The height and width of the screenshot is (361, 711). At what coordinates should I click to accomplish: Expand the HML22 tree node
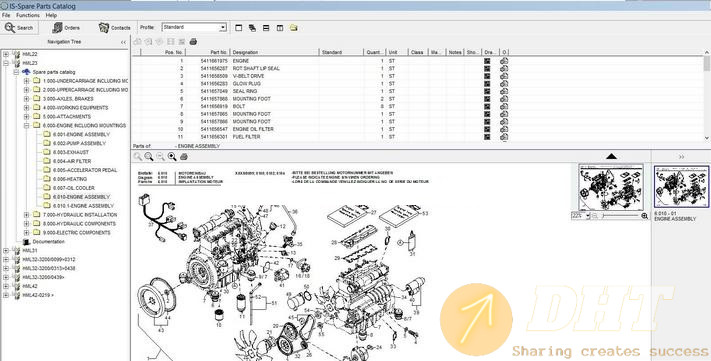click(x=6, y=54)
